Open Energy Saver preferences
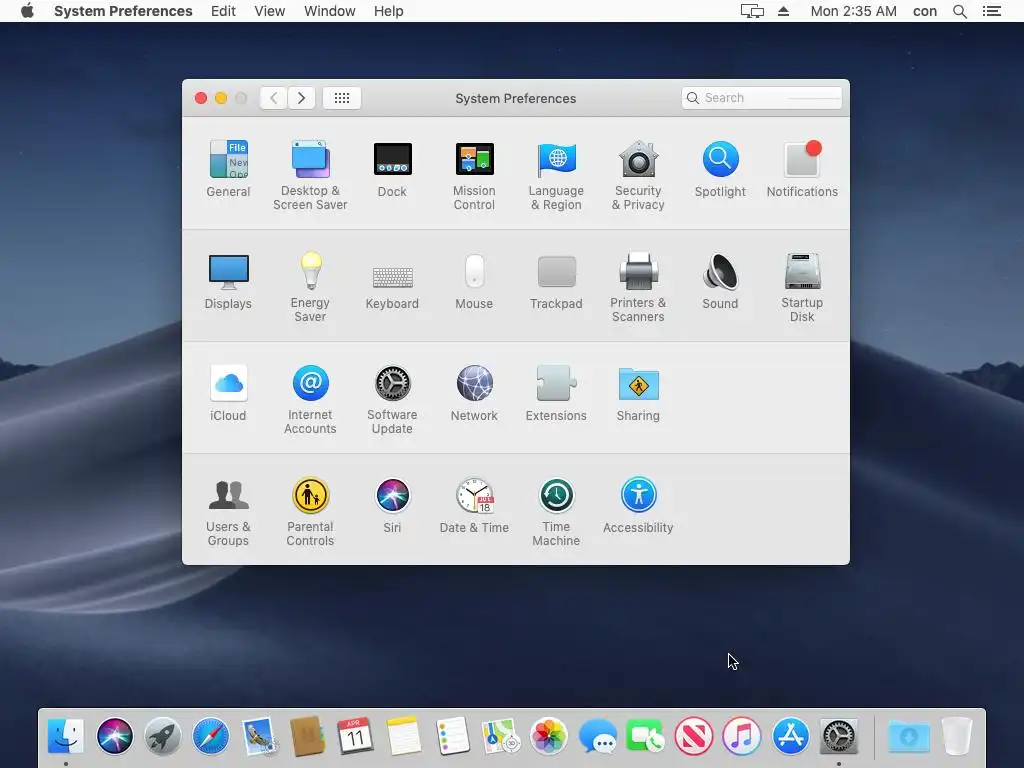This screenshot has height=768, width=1024. coord(310,287)
